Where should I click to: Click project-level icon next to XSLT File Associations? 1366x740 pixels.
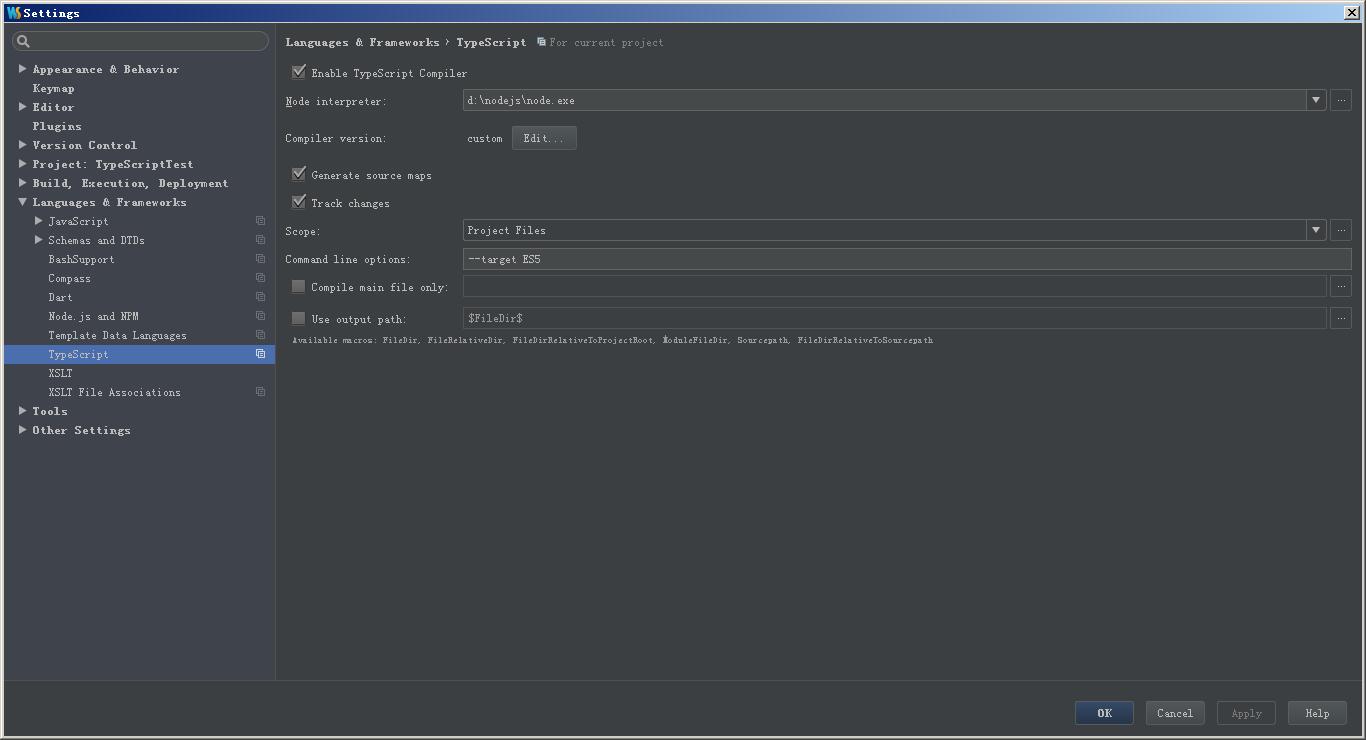coord(260,392)
